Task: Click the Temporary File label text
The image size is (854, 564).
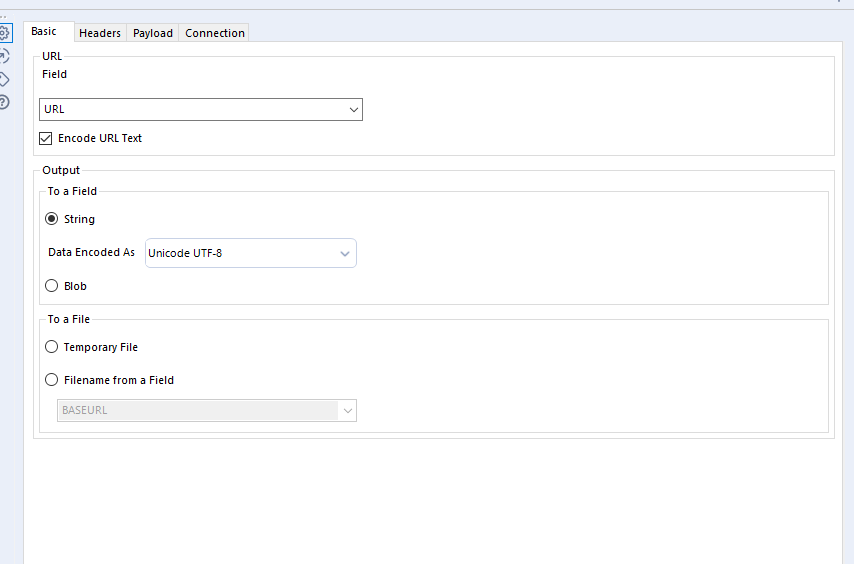Action: click(x=101, y=347)
